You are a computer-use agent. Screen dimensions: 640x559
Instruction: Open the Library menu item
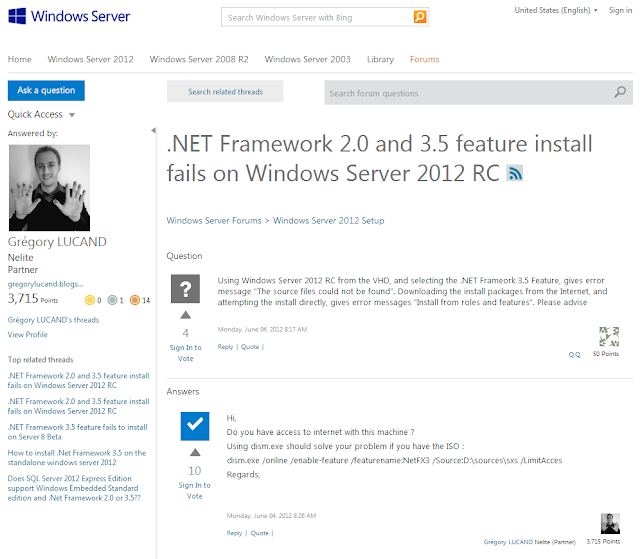380,59
